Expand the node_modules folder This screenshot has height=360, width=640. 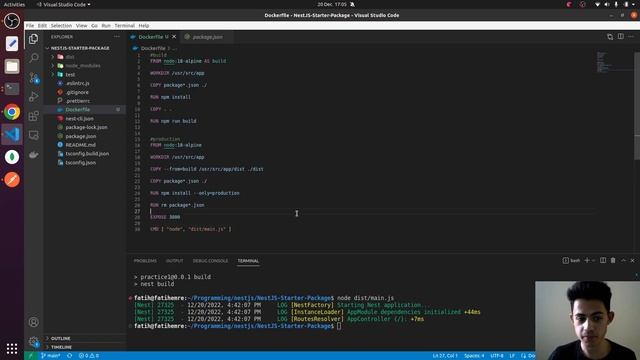[x=84, y=66]
